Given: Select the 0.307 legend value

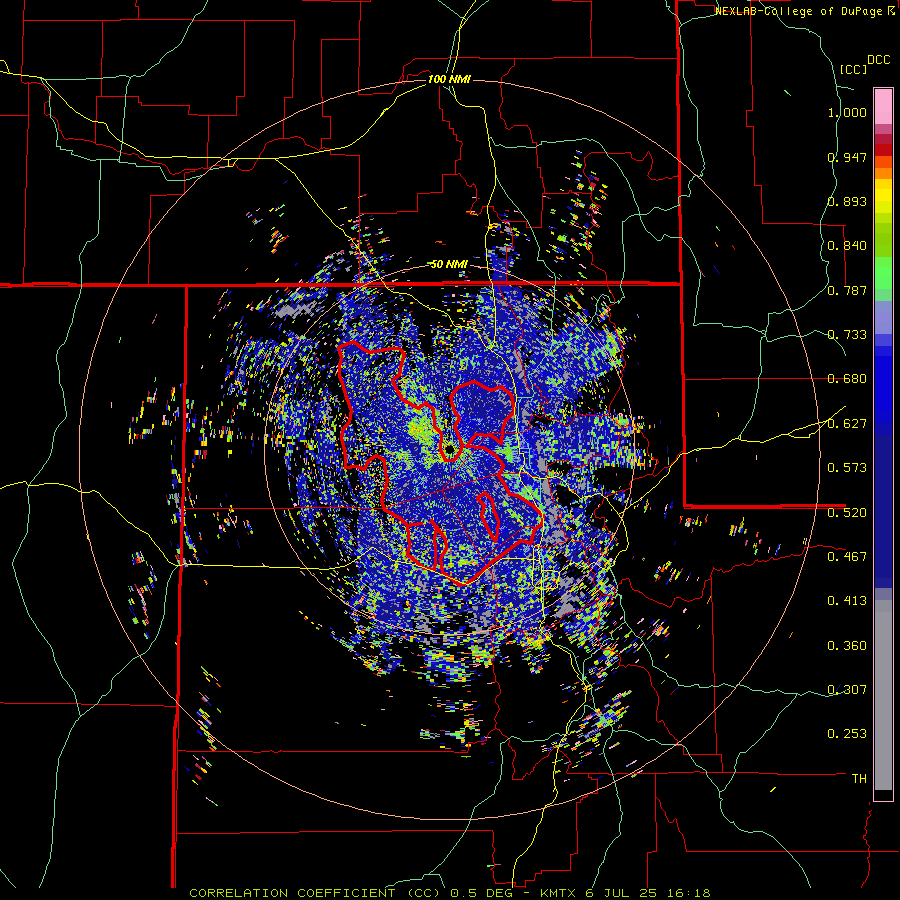Looking at the screenshot, I should click(x=847, y=689).
